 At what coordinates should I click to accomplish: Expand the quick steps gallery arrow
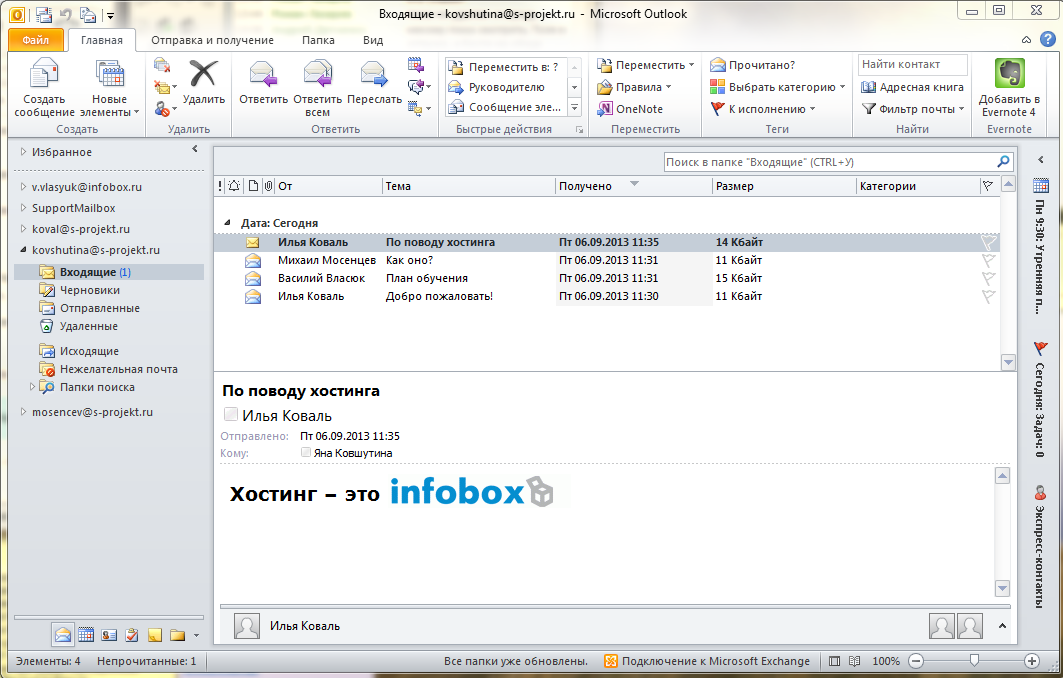coord(574,107)
